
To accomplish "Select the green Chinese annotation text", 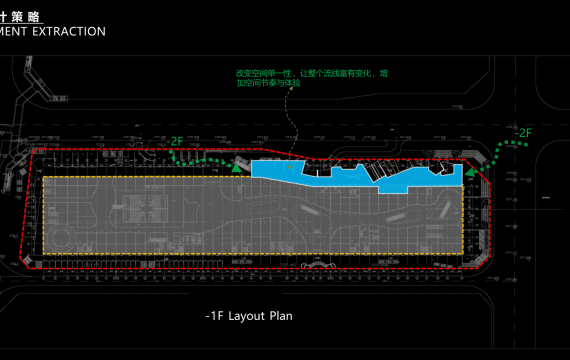I will [x=312, y=78].
